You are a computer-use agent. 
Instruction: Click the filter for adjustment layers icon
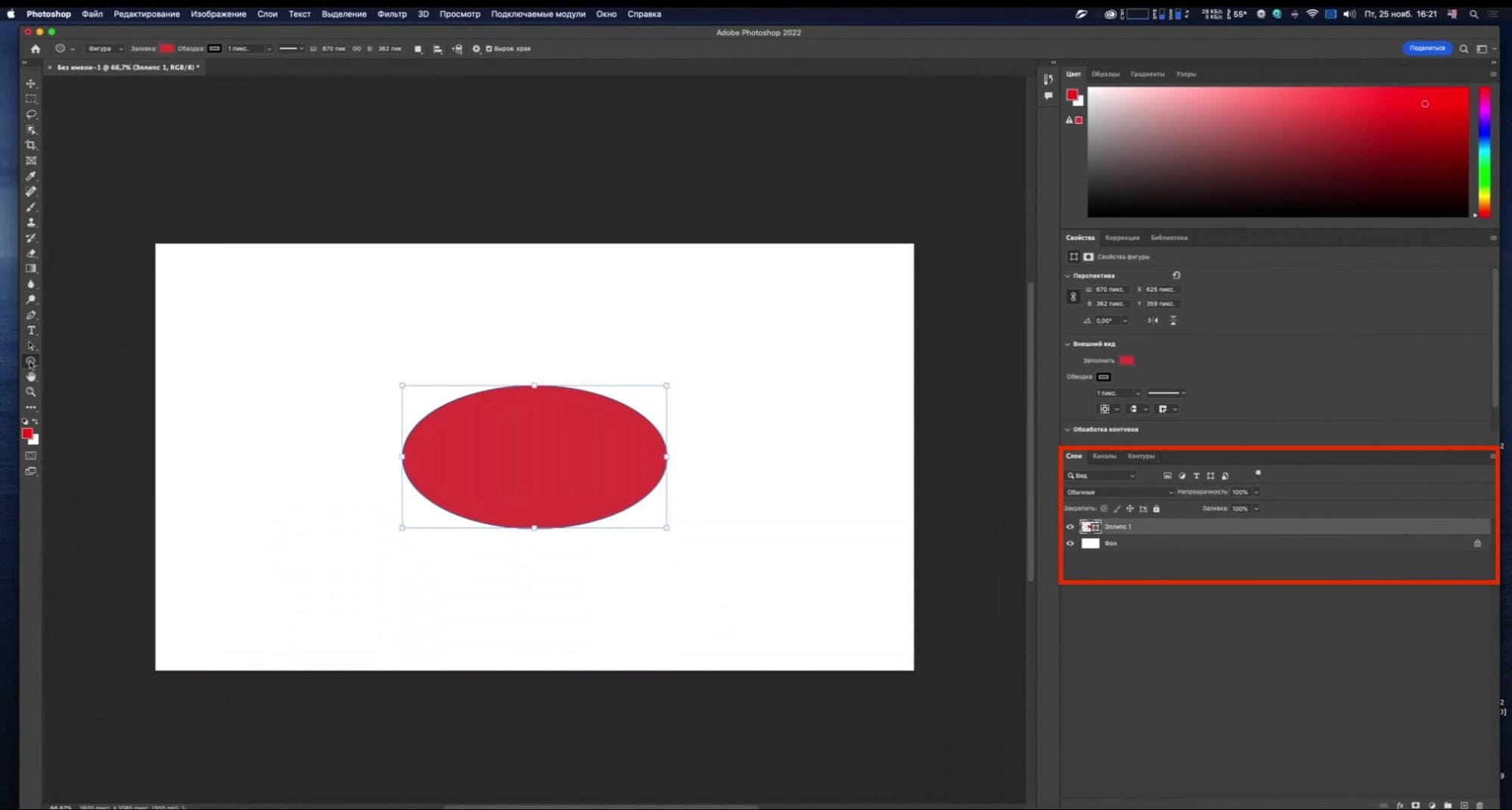point(1181,476)
